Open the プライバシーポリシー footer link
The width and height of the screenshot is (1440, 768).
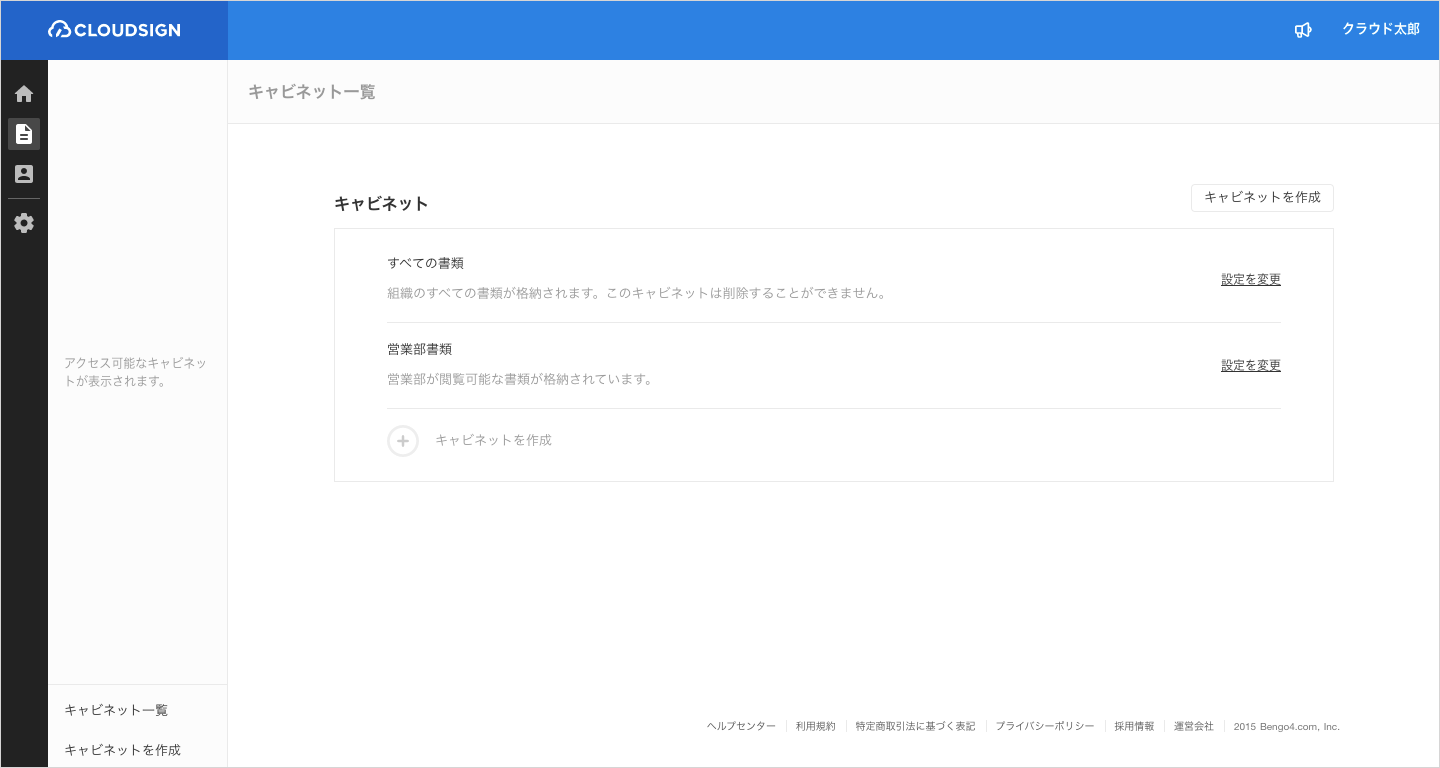[1044, 726]
